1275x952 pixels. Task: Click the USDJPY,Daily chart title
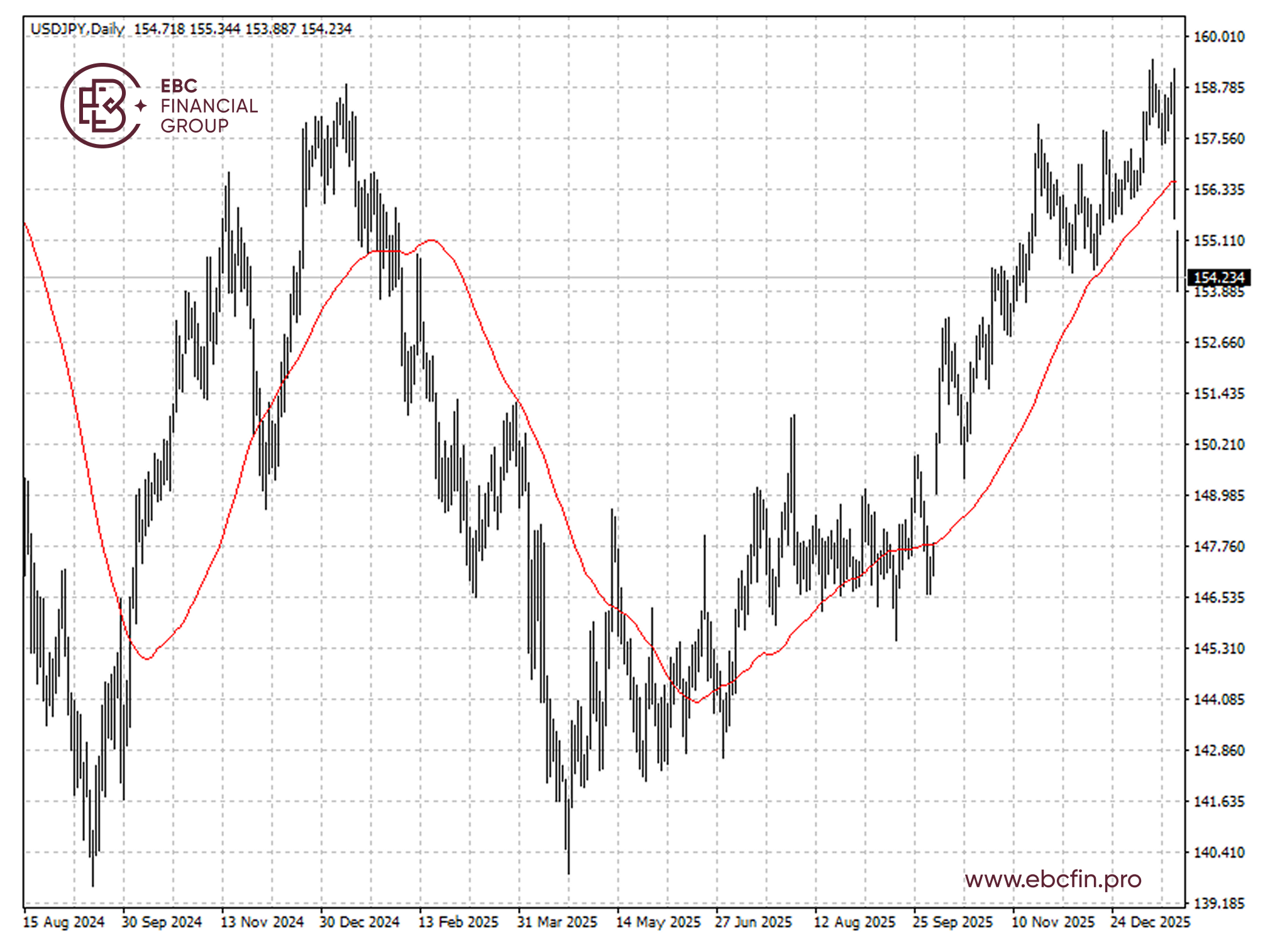pos(77,29)
